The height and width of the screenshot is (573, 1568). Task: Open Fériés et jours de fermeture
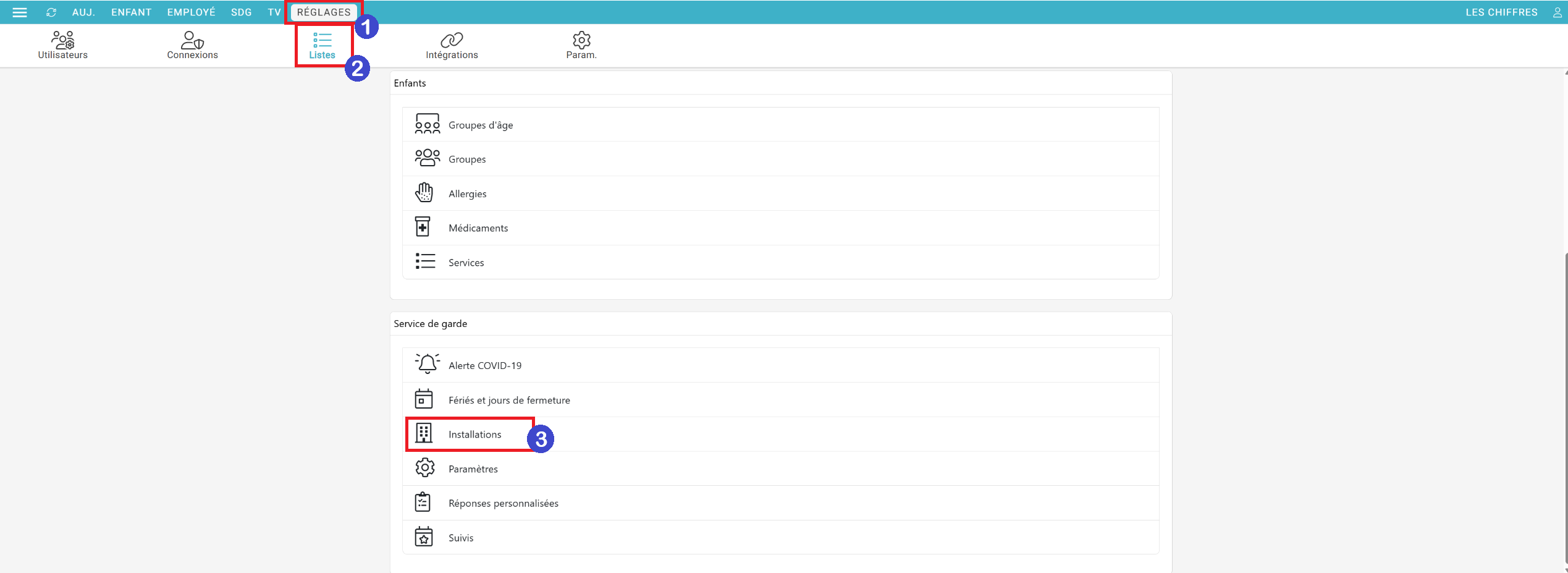(x=509, y=400)
